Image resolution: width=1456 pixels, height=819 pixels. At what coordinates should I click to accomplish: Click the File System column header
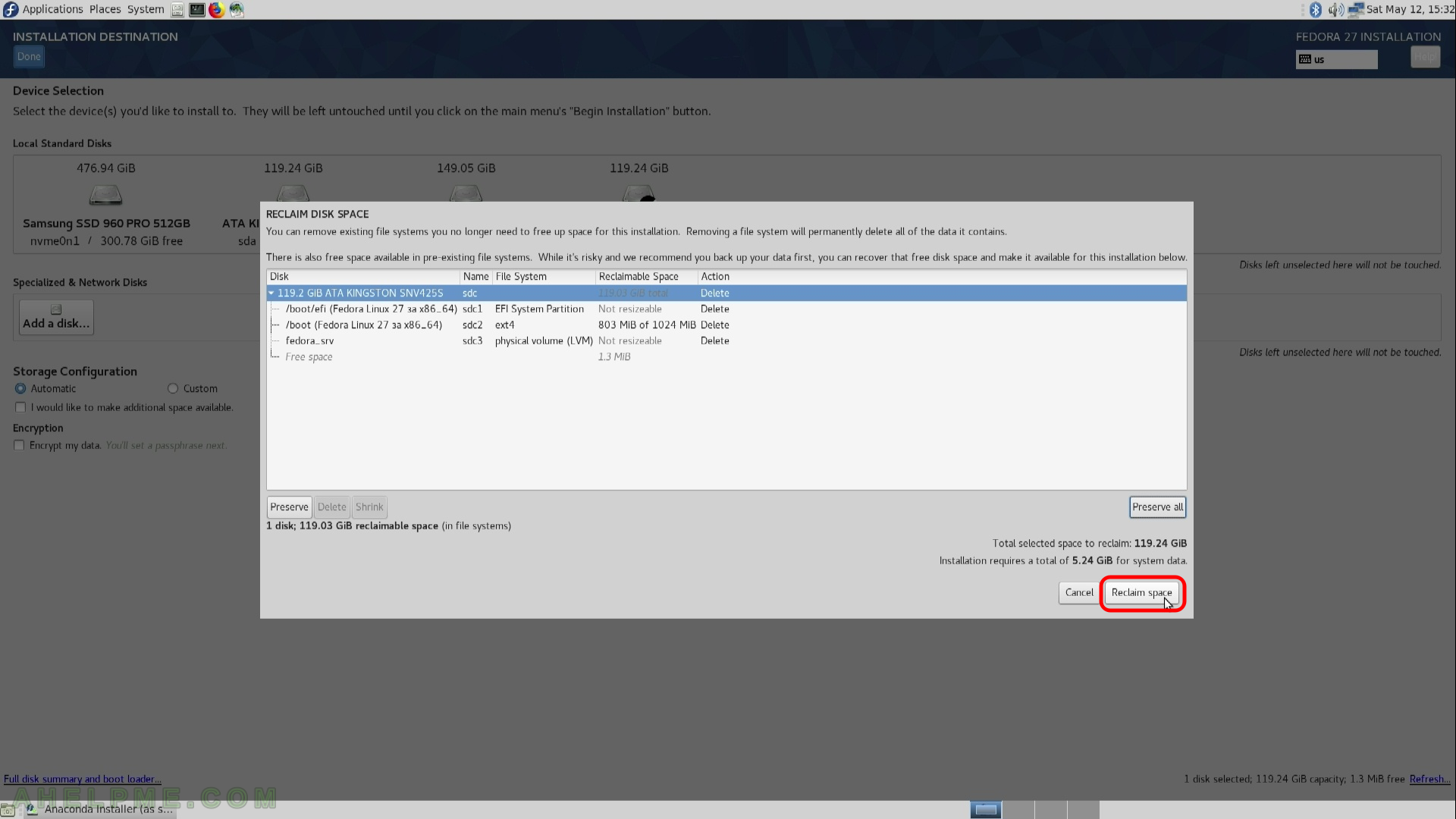coord(544,277)
